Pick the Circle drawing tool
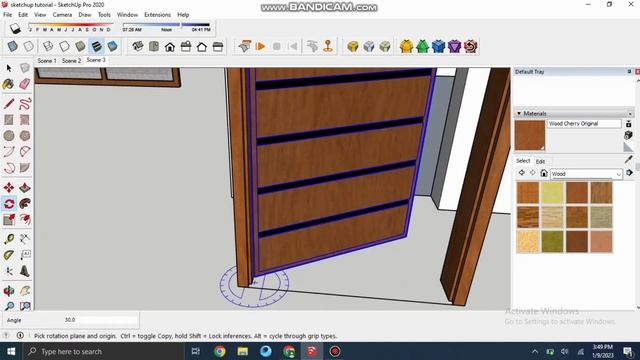Viewport: 640px width, 360px height. [x=9, y=136]
